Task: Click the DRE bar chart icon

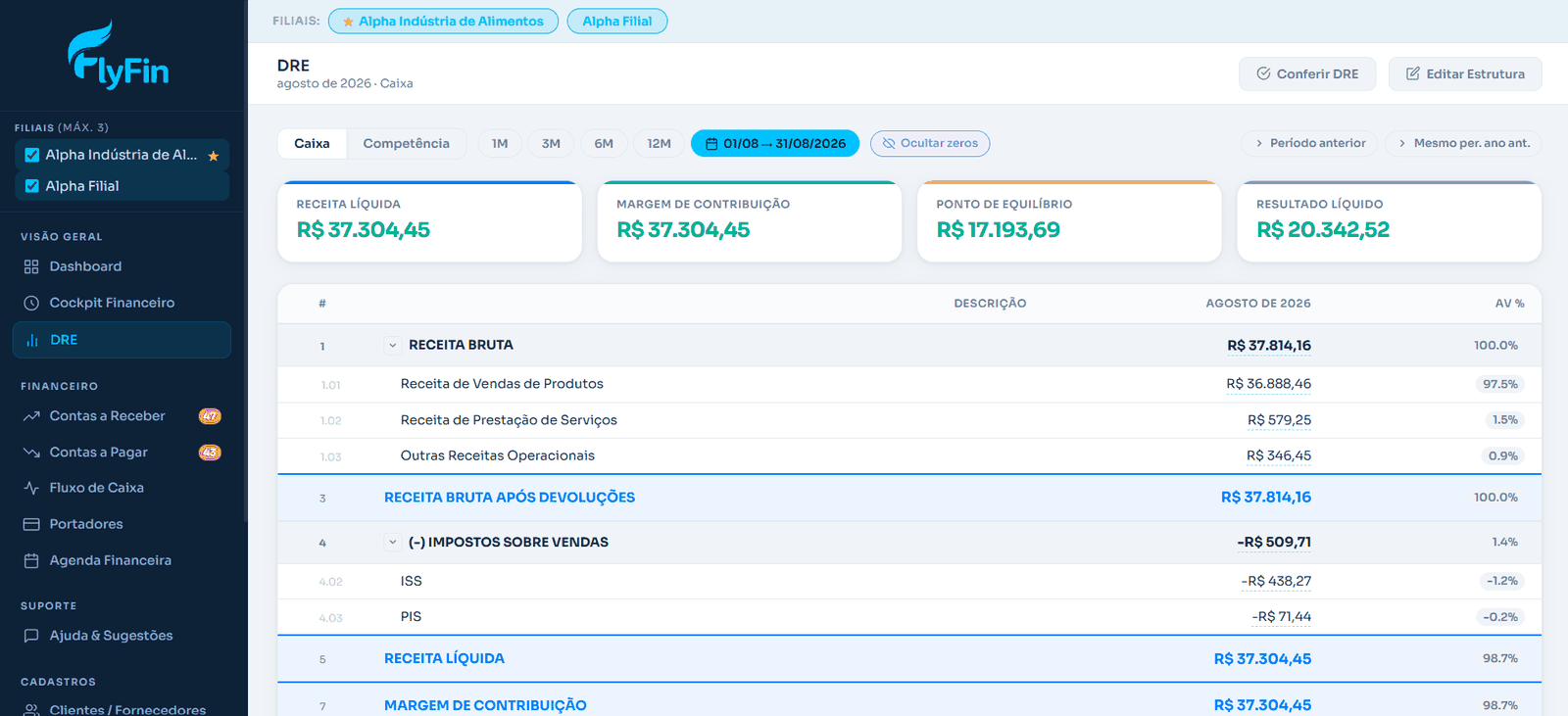Action: tap(31, 340)
